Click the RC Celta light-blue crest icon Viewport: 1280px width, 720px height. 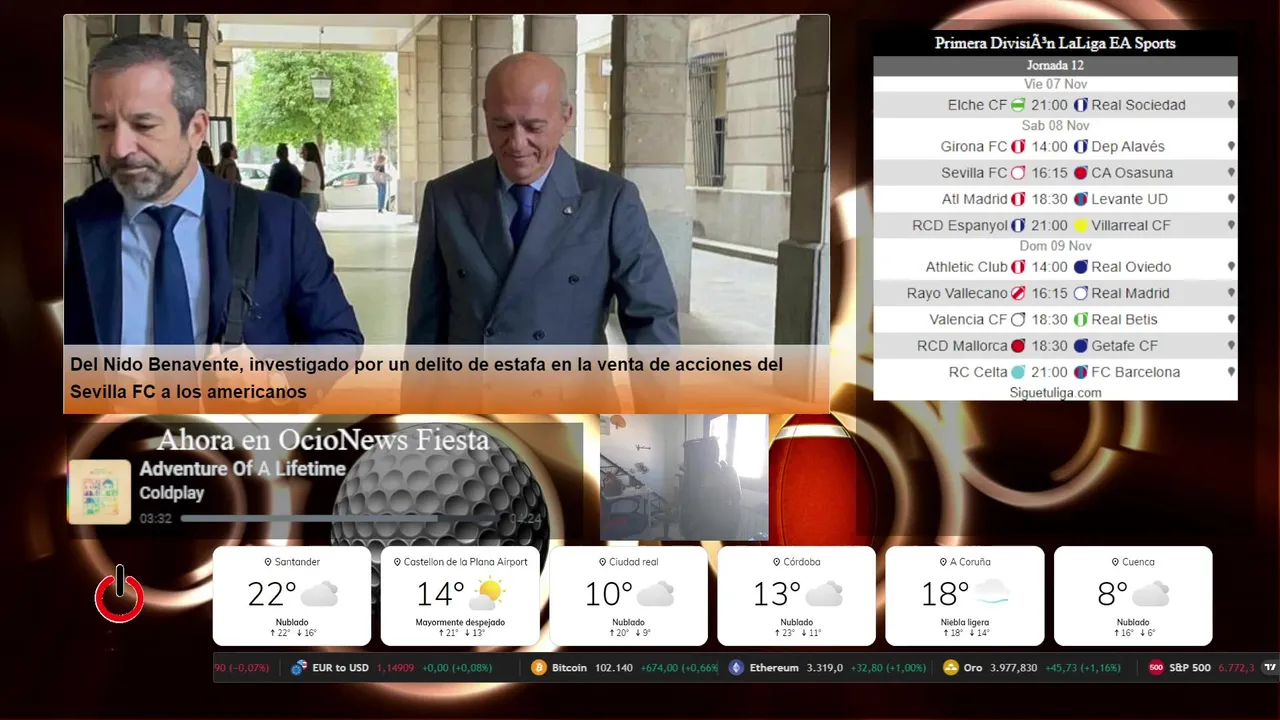1018,372
